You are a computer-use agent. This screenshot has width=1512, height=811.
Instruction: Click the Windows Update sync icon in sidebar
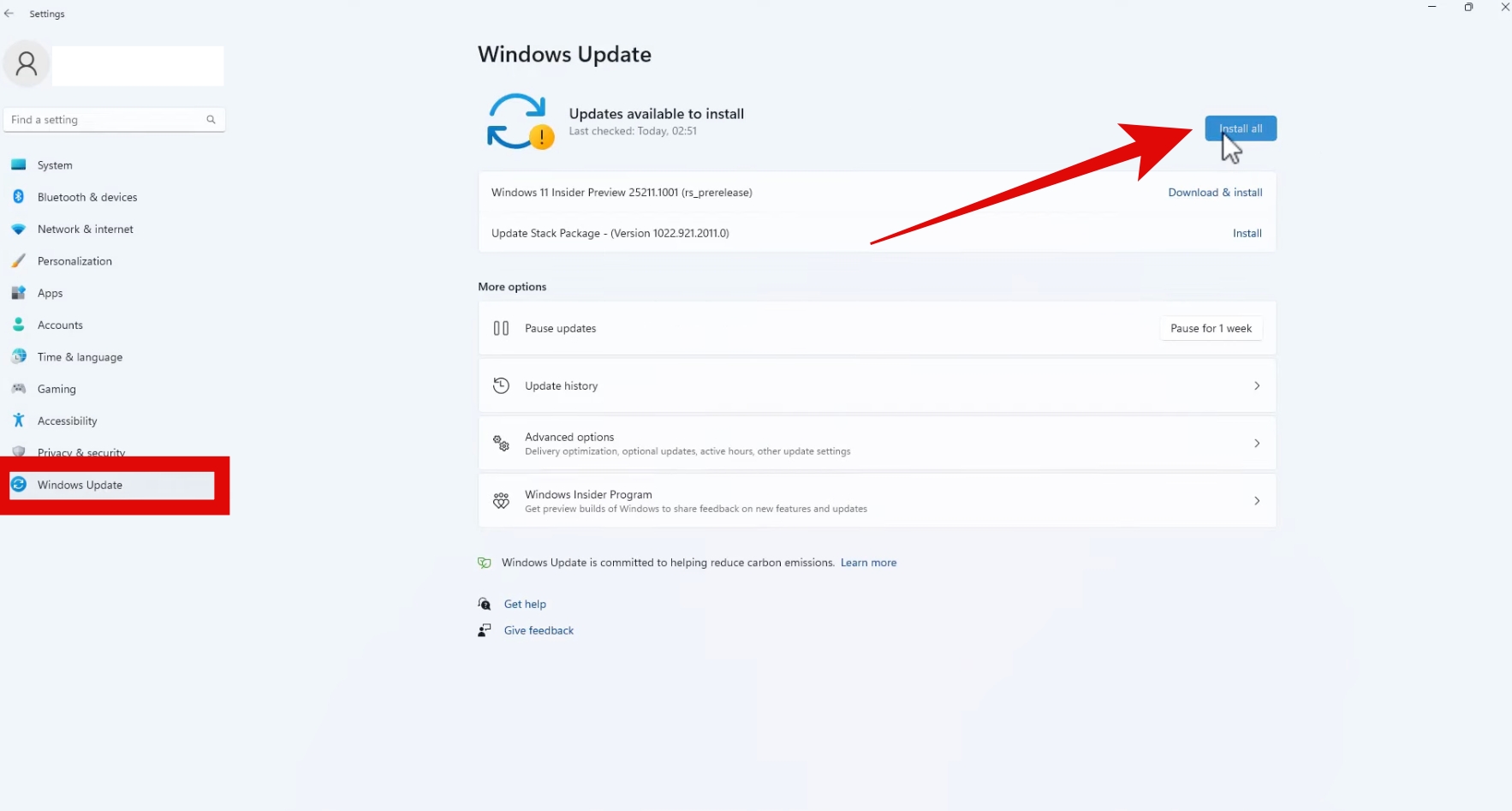(19, 485)
